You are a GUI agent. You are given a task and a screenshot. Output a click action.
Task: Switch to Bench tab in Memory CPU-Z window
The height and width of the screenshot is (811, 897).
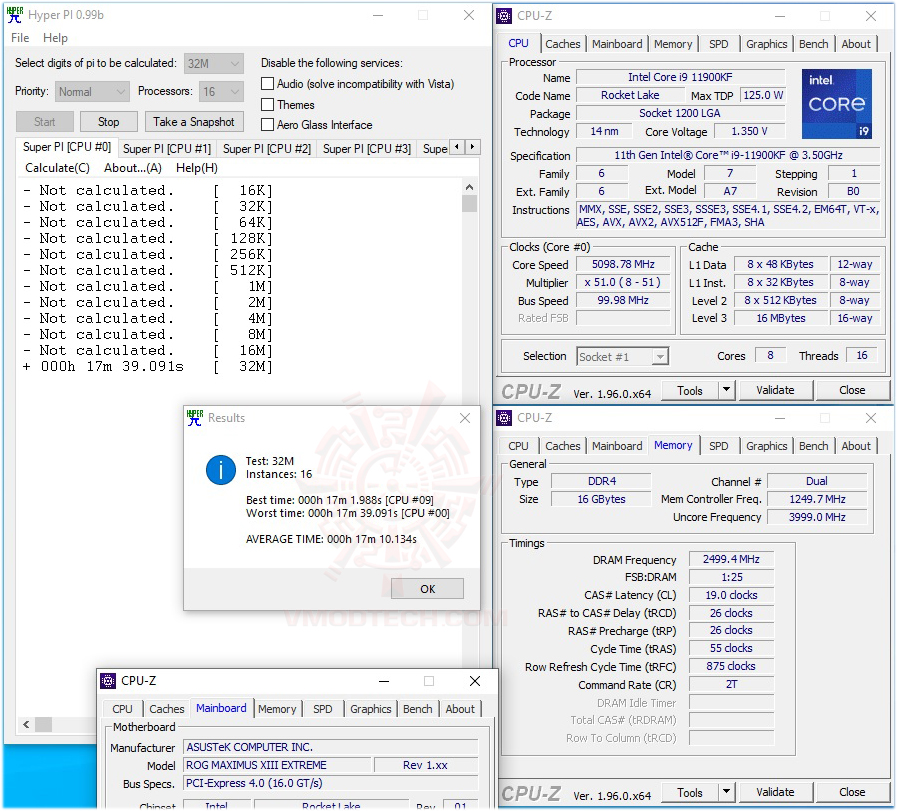[x=813, y=446]
